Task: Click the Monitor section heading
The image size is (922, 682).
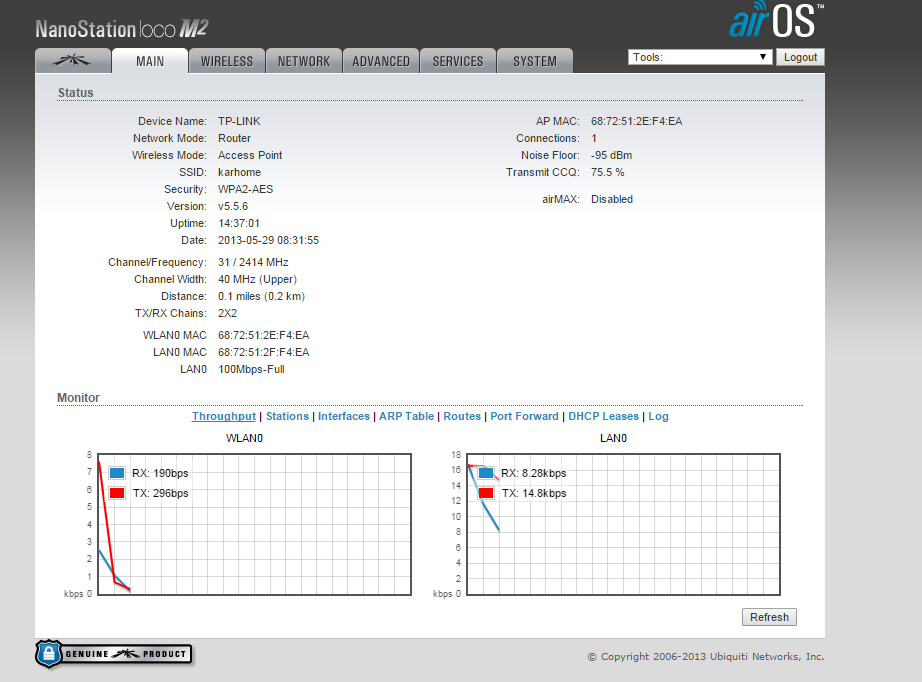Action: click(78, 397)
